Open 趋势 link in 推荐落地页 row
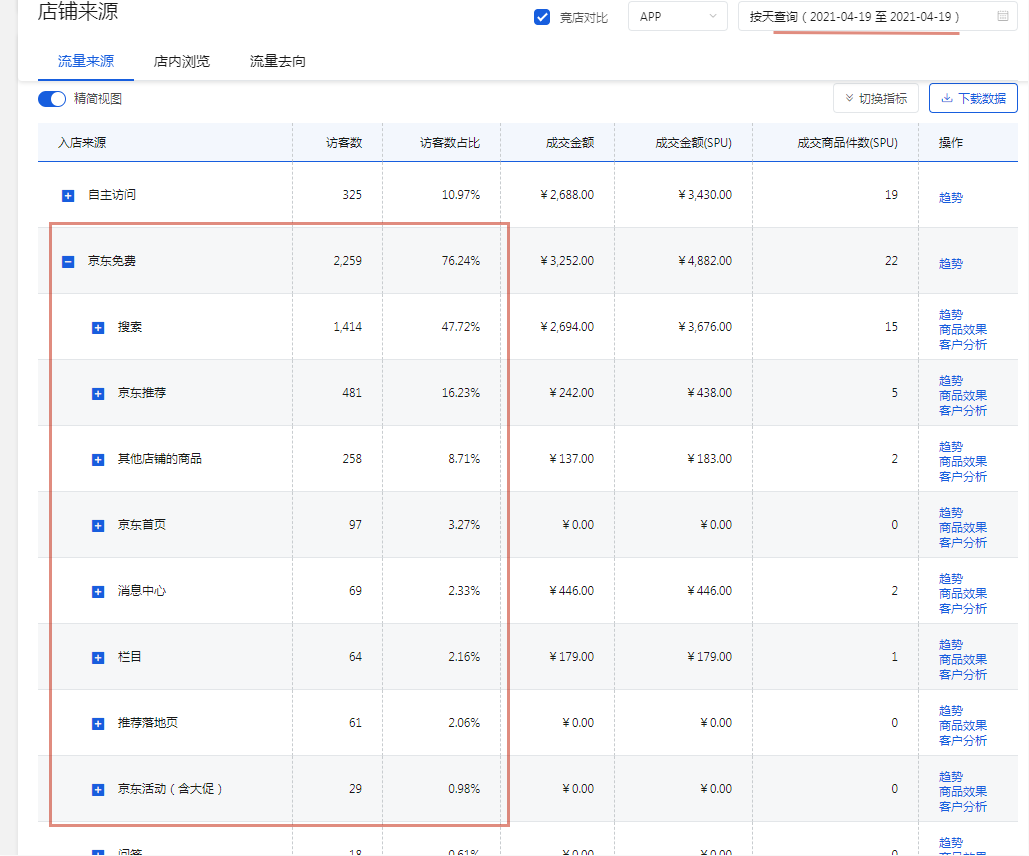This screenshot has height=856, width=1029. tap(951, 710)
